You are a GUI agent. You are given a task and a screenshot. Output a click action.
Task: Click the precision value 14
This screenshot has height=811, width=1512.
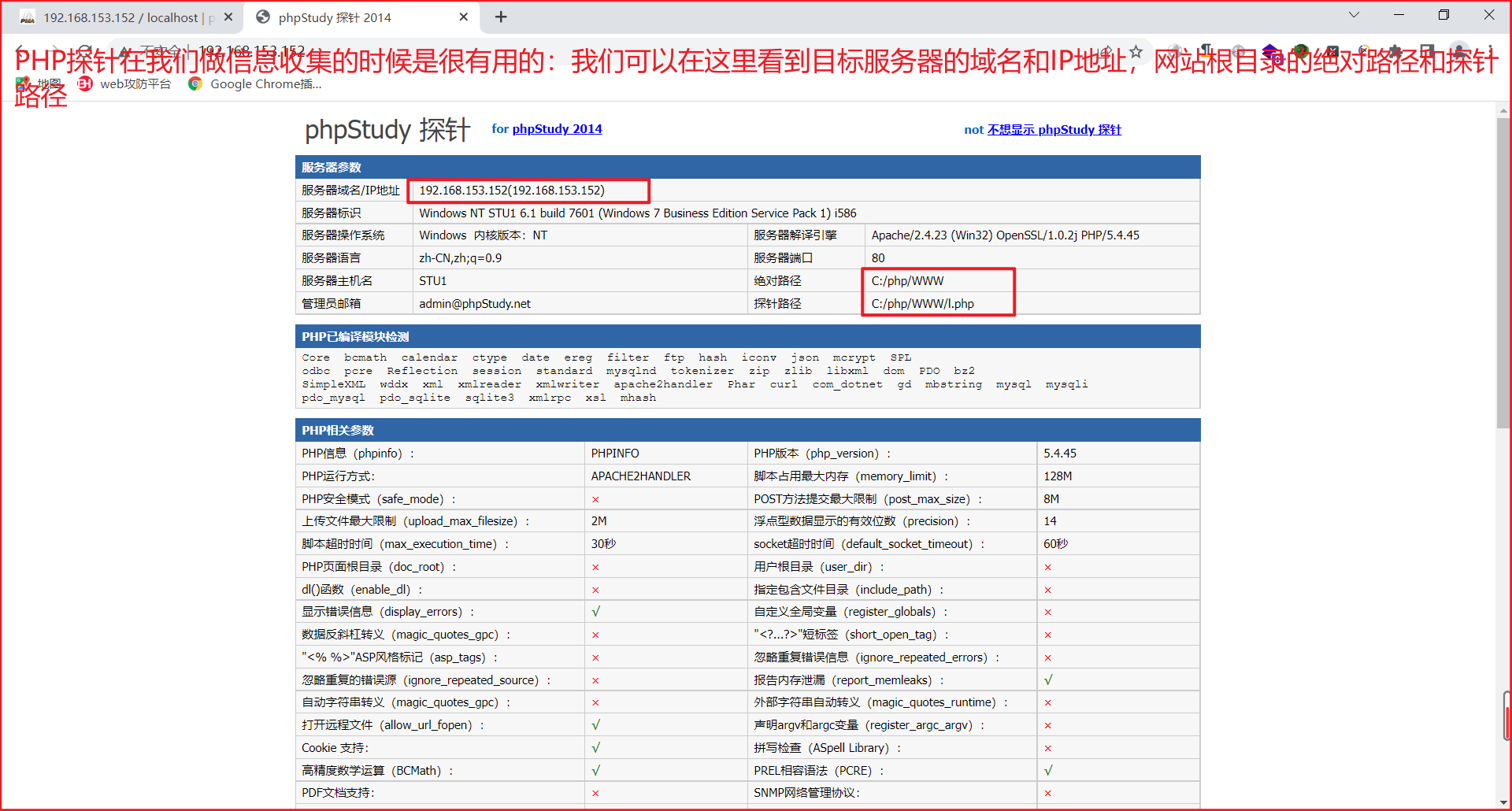(1050, 521)
